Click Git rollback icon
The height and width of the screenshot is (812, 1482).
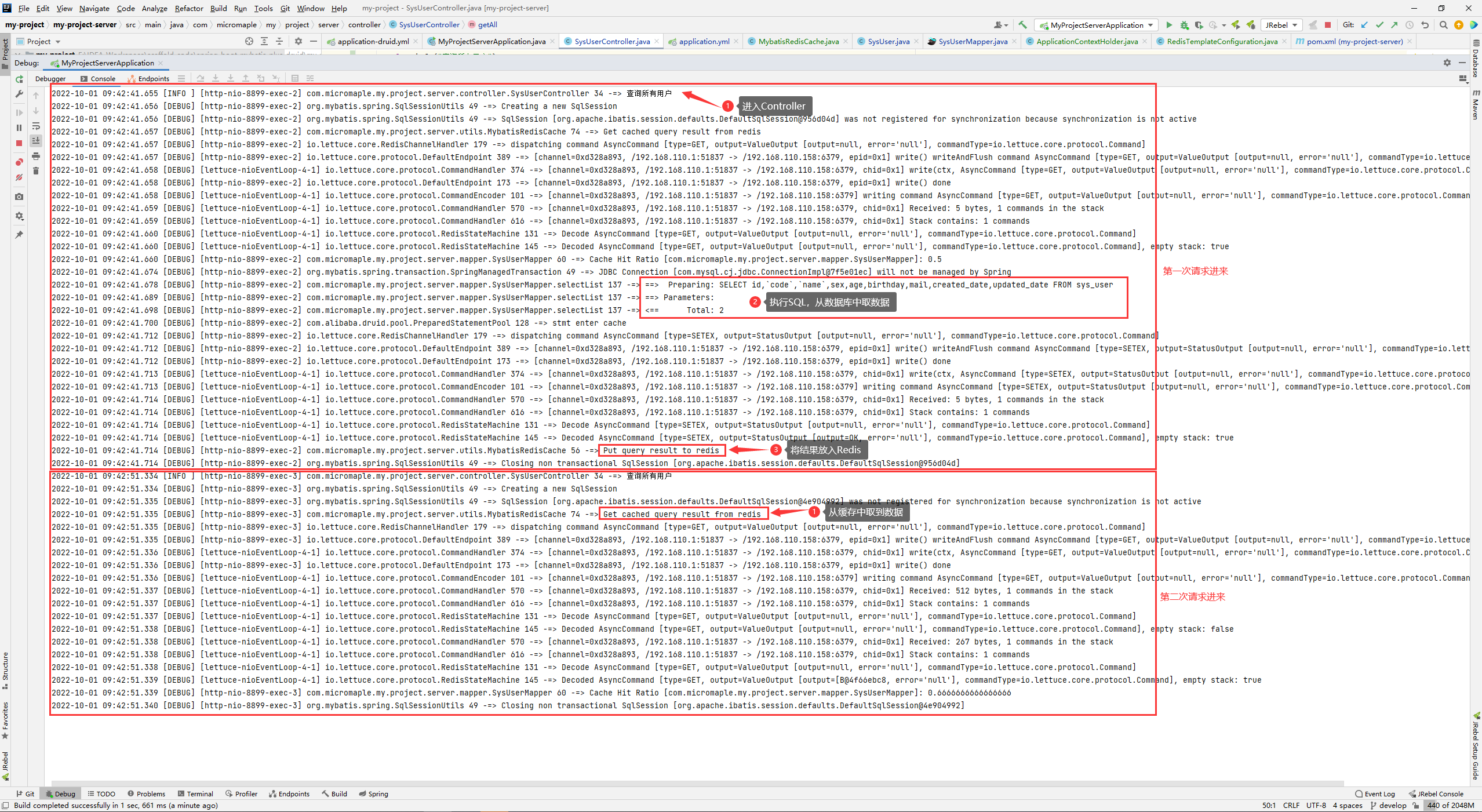coord(1425,25)
